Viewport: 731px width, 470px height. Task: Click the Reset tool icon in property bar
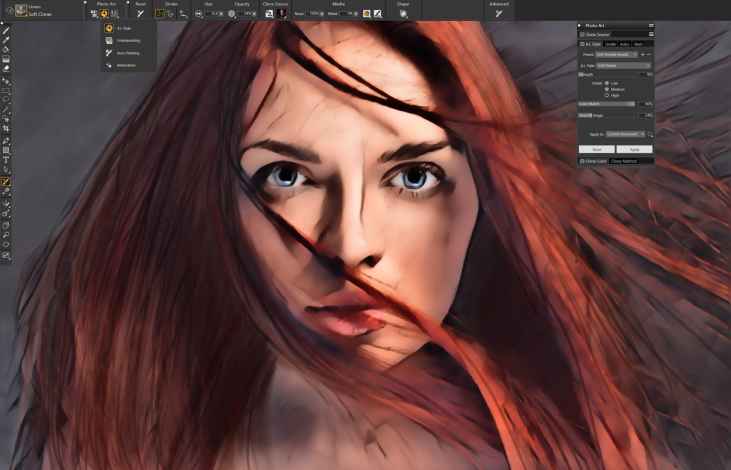(x=140, y=14)
